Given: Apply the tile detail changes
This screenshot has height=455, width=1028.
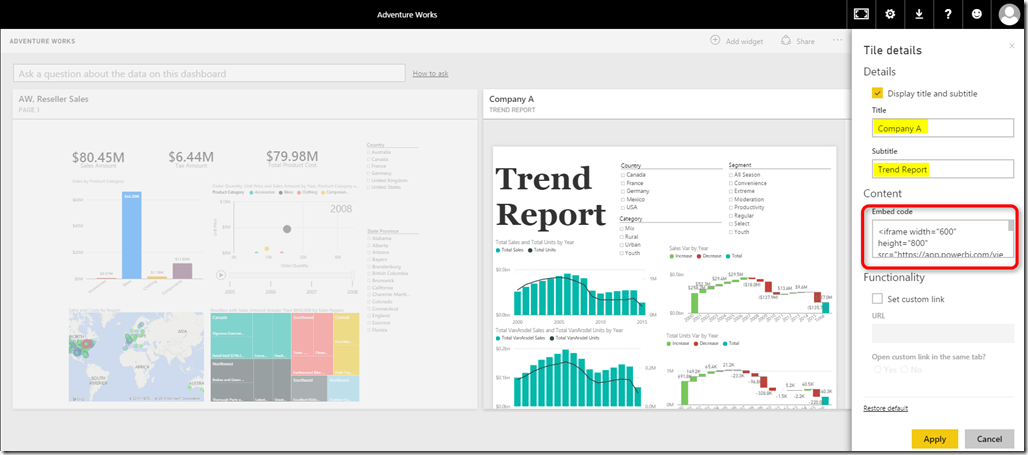Looking at the screenshot, I should click(935, 439).
